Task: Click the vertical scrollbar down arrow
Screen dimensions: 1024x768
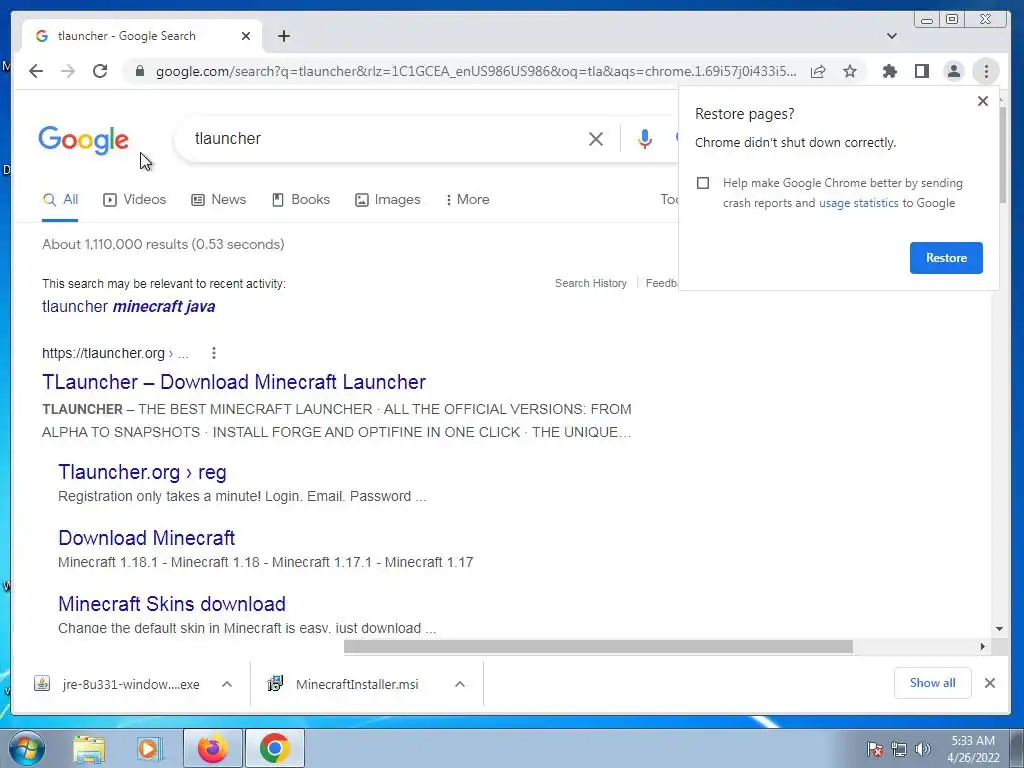Action: [x=999, y=629]
